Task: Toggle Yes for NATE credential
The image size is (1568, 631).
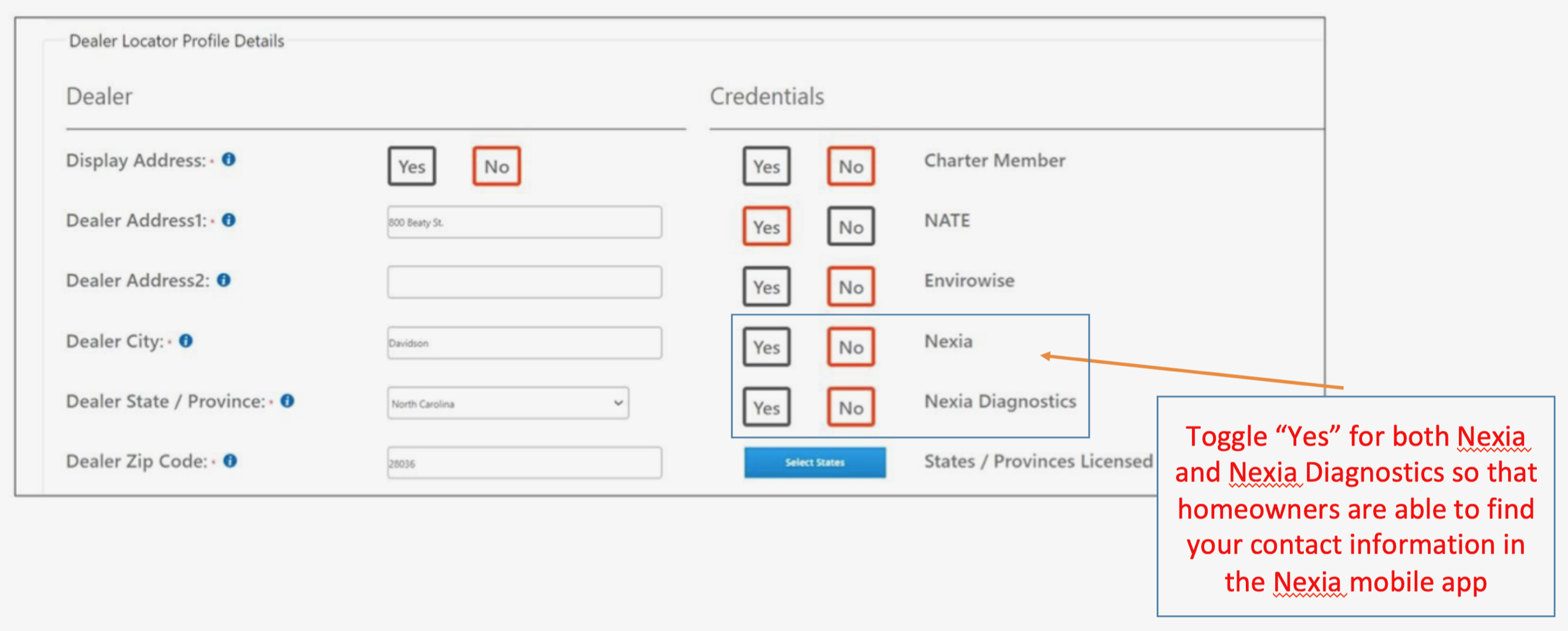Action: click(766, 227)
